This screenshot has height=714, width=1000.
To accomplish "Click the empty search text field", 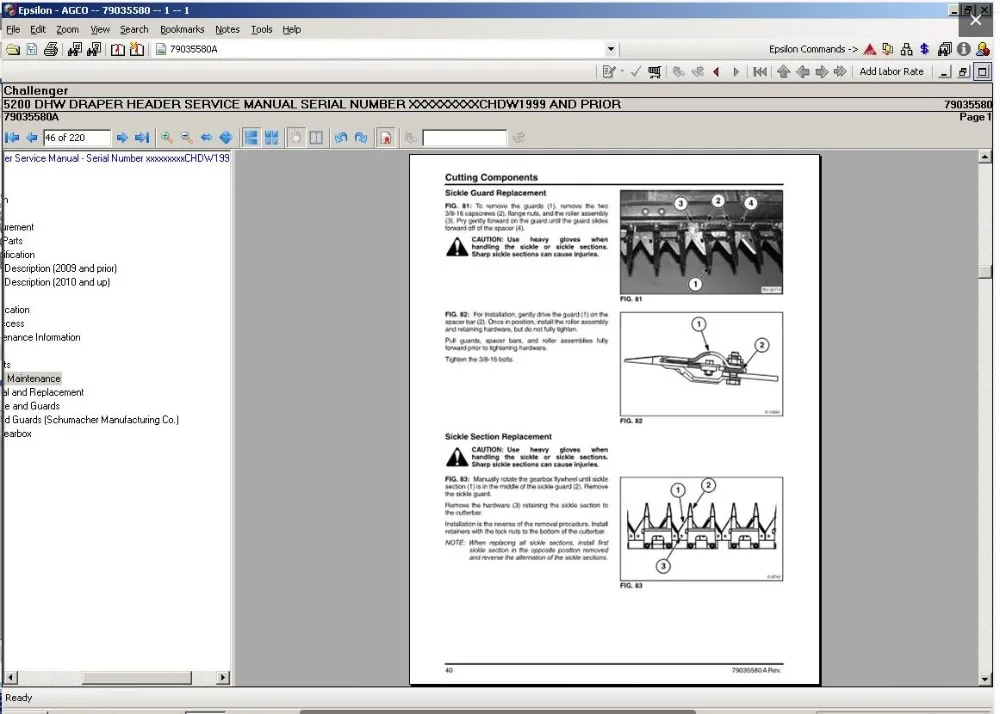I will [x=464, y=138].
